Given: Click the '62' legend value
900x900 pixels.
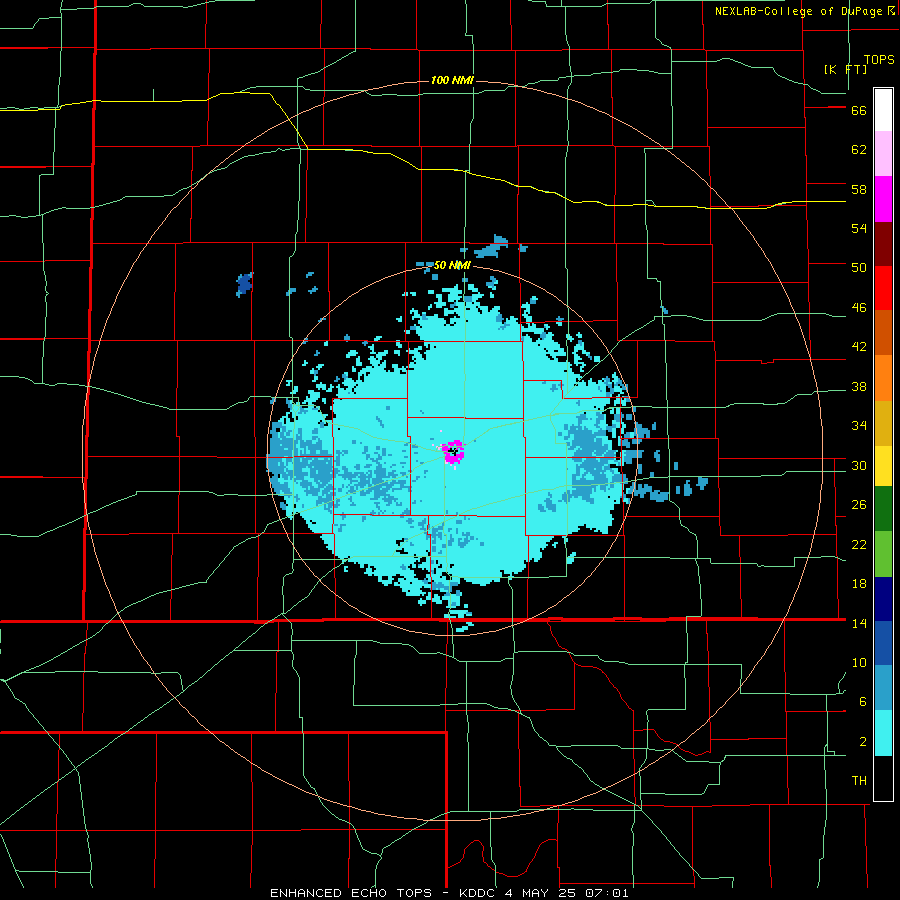Looking at the screenshot, I should [859, 150].
